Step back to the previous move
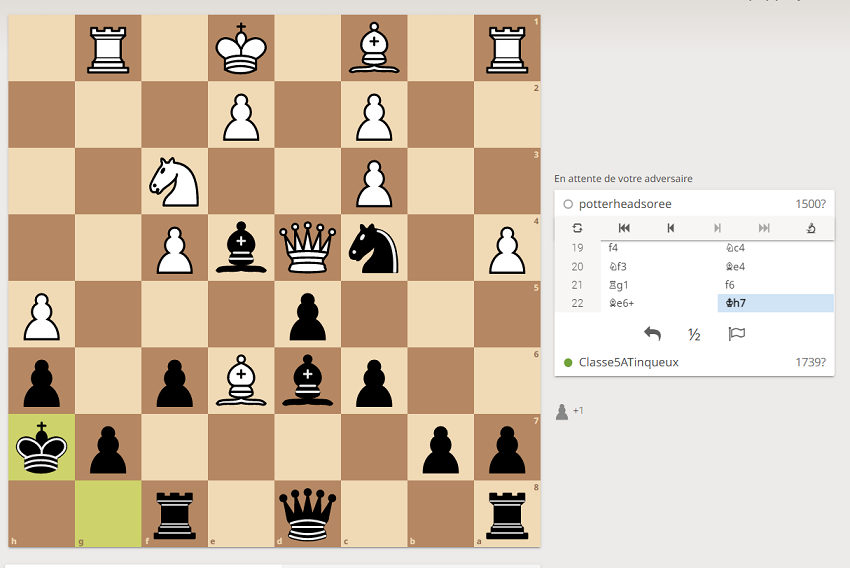 point(671,228)
